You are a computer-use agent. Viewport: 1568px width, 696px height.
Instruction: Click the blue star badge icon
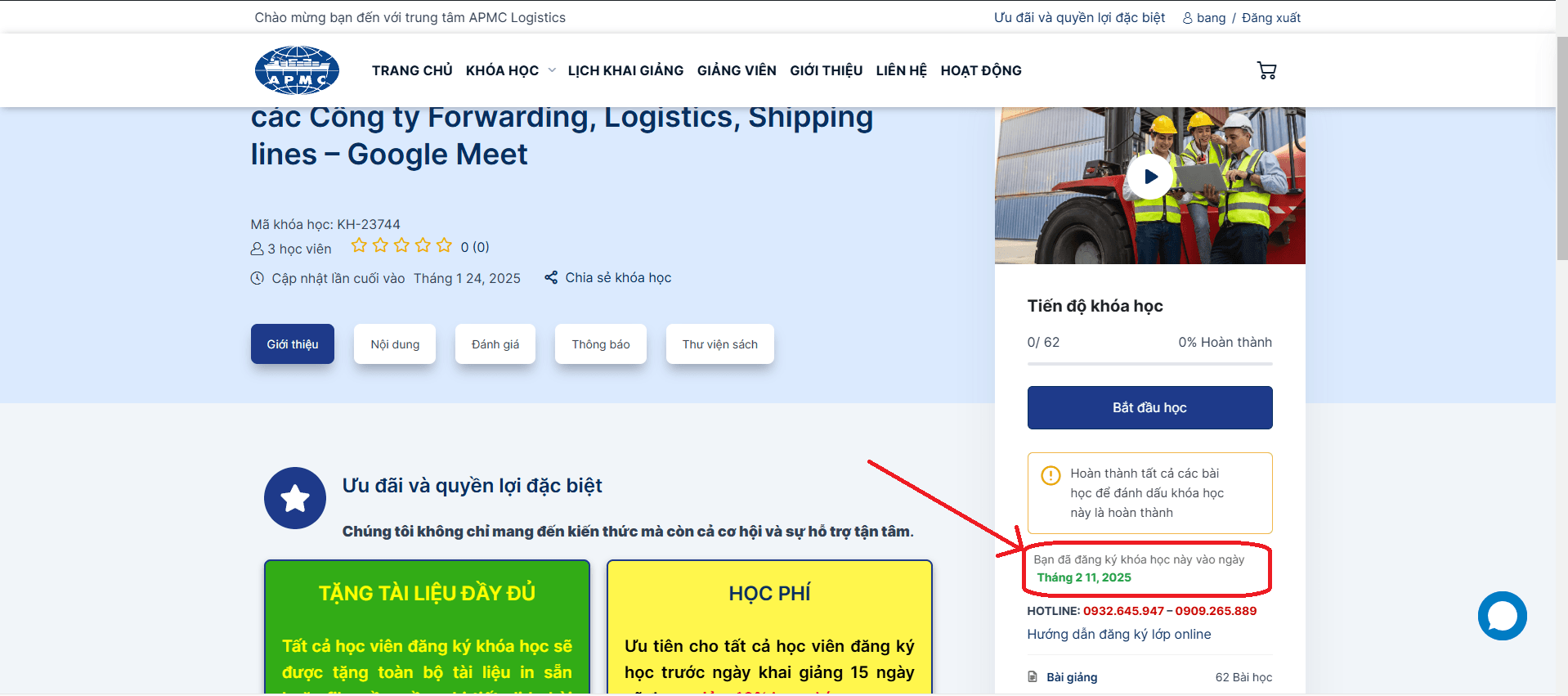[x=295, y=498]
